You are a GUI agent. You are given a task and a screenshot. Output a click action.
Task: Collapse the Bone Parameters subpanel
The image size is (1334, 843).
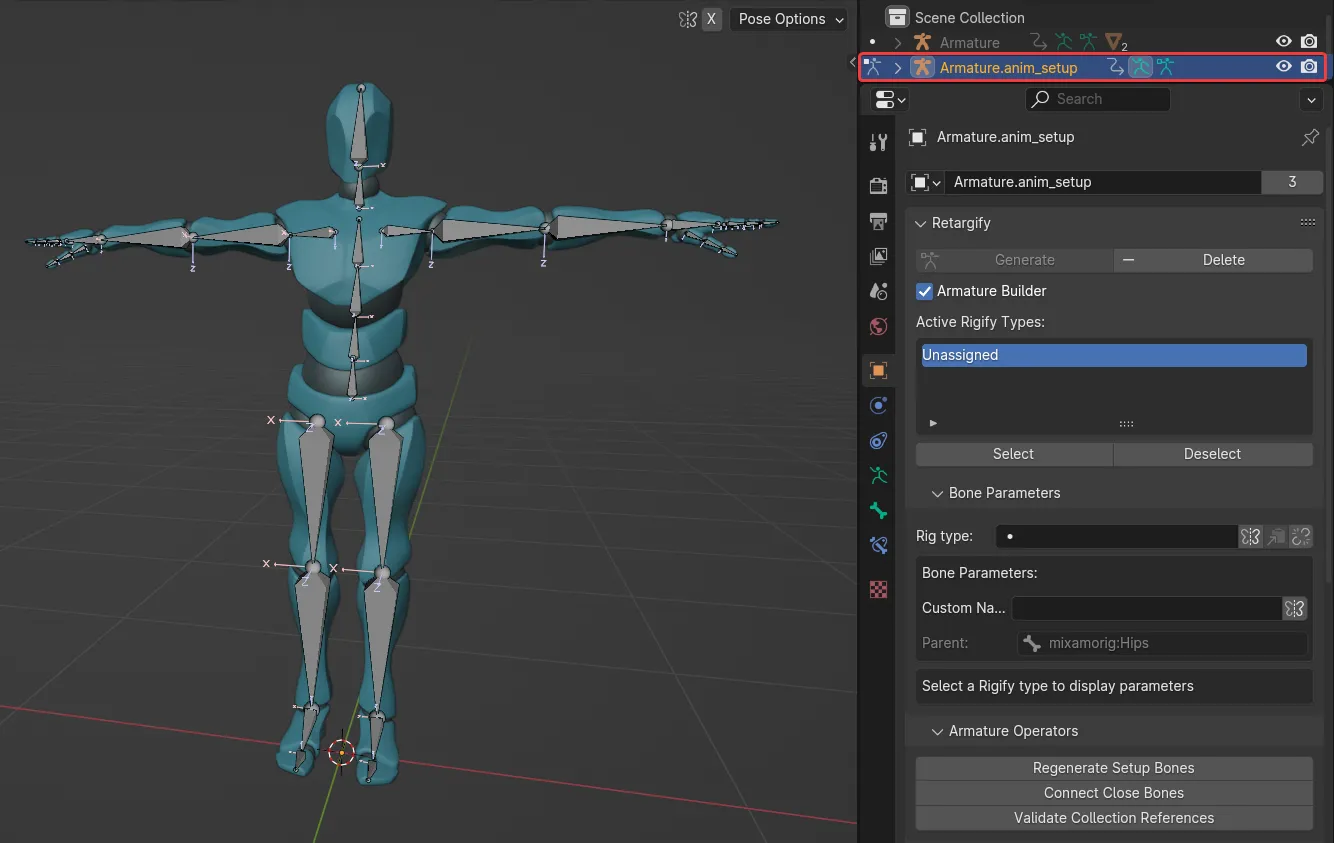(x=938, y=493)
